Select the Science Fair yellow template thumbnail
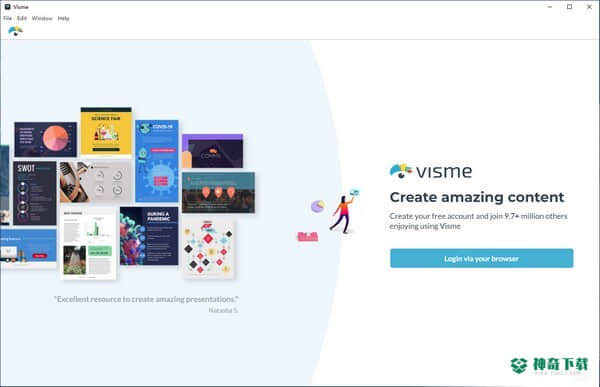 [106, 132]
